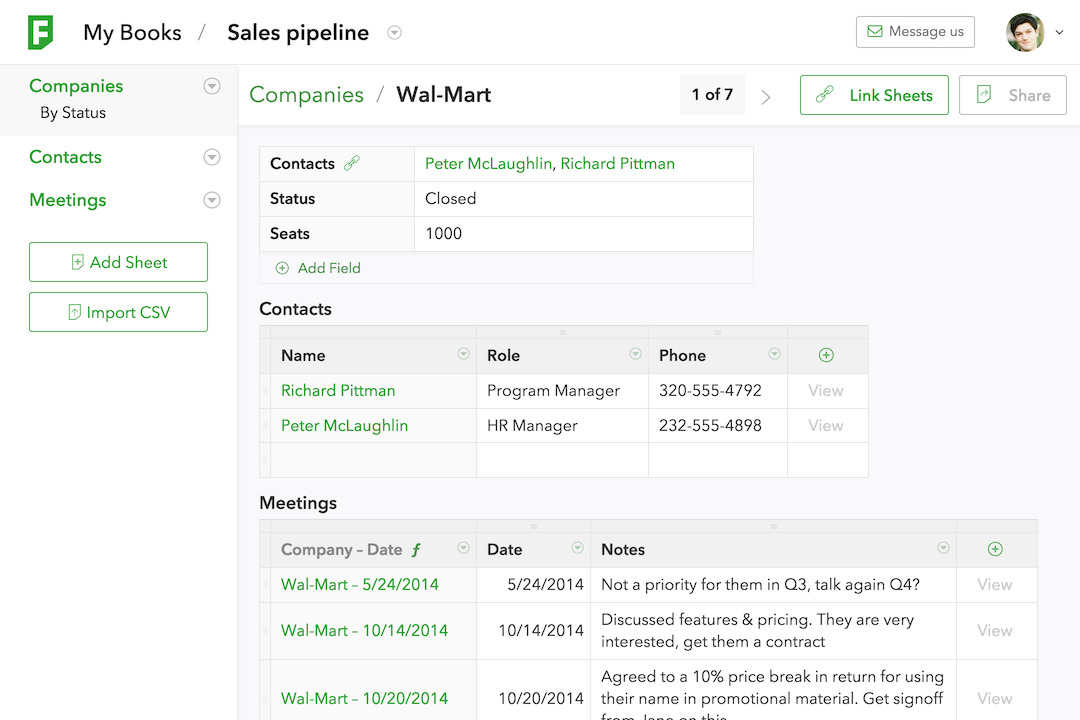The image size is (1080, 720).
Task: Click the formula icon on Company – Date column
Action: pos(416,550)
